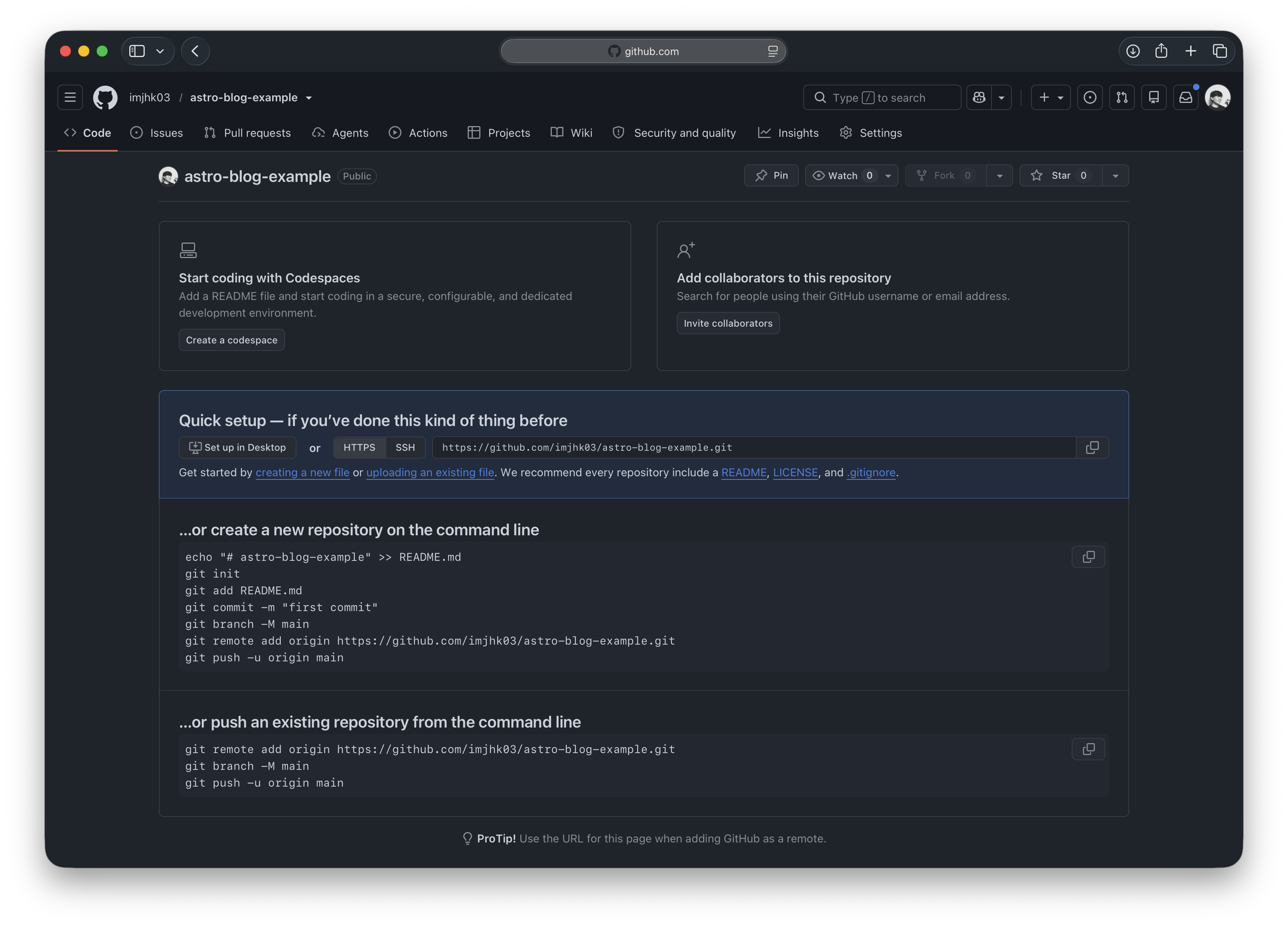Open the GitHub global navigation hamburger menu
Image resolution: width=1288 pixels, height=927 pixels.
point(70,98)
